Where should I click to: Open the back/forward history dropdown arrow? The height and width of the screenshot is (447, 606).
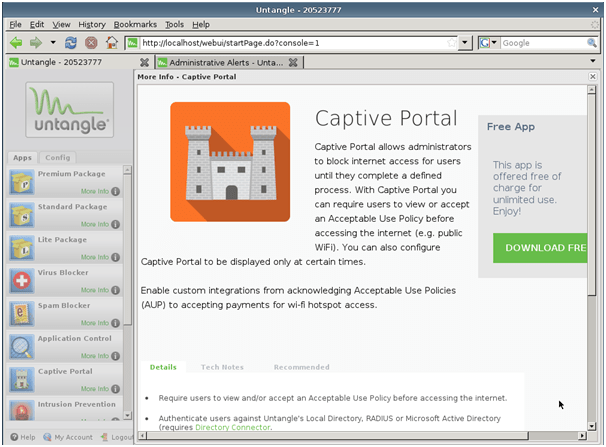point(53,43)
